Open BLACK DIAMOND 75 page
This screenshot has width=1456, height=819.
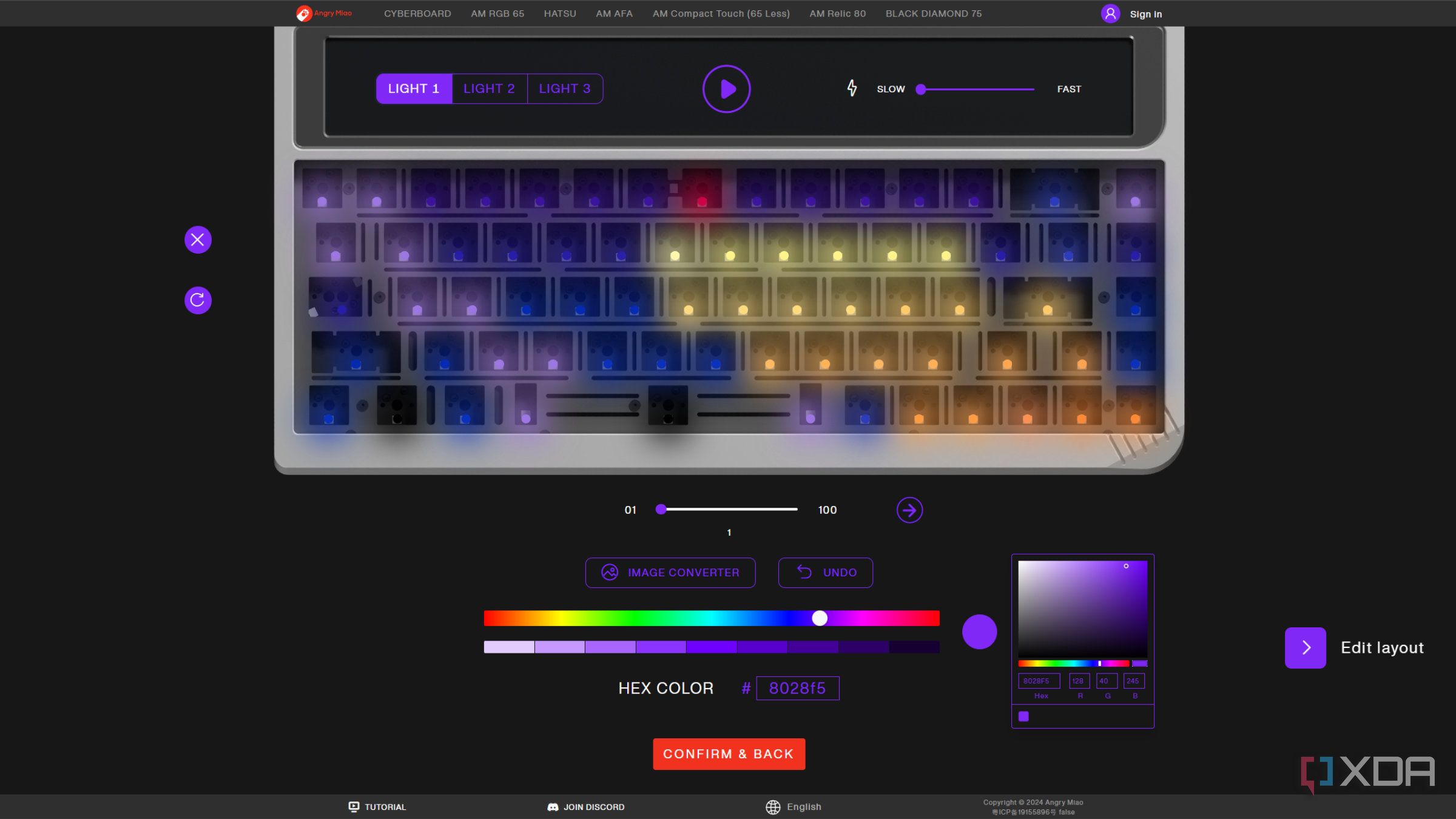933,13
